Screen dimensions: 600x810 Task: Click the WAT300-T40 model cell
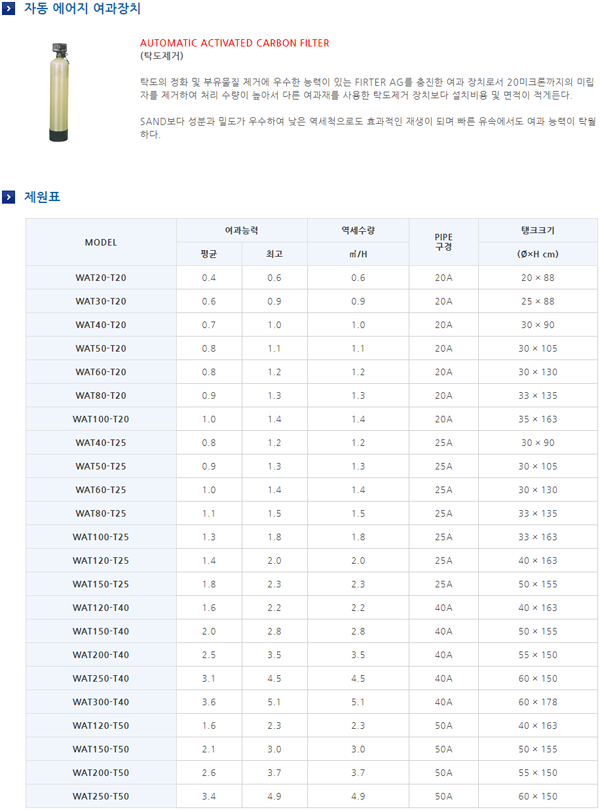[x=100, y=702]
